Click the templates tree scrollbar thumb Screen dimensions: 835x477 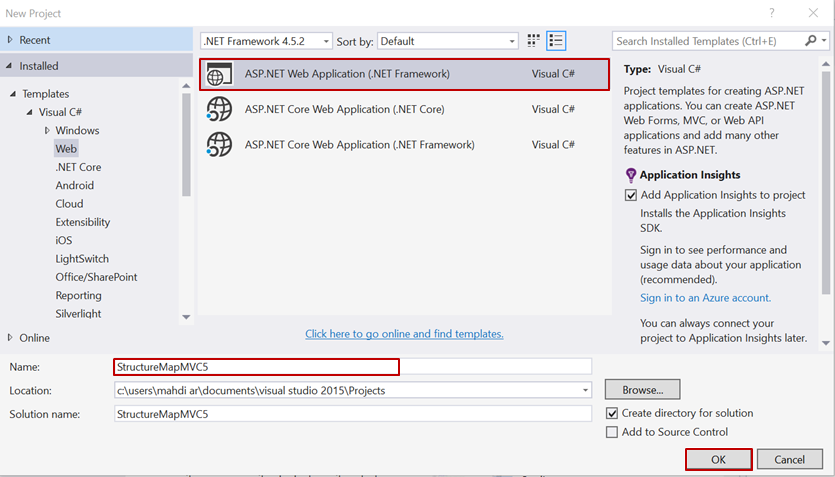click(x=186, y=145)
